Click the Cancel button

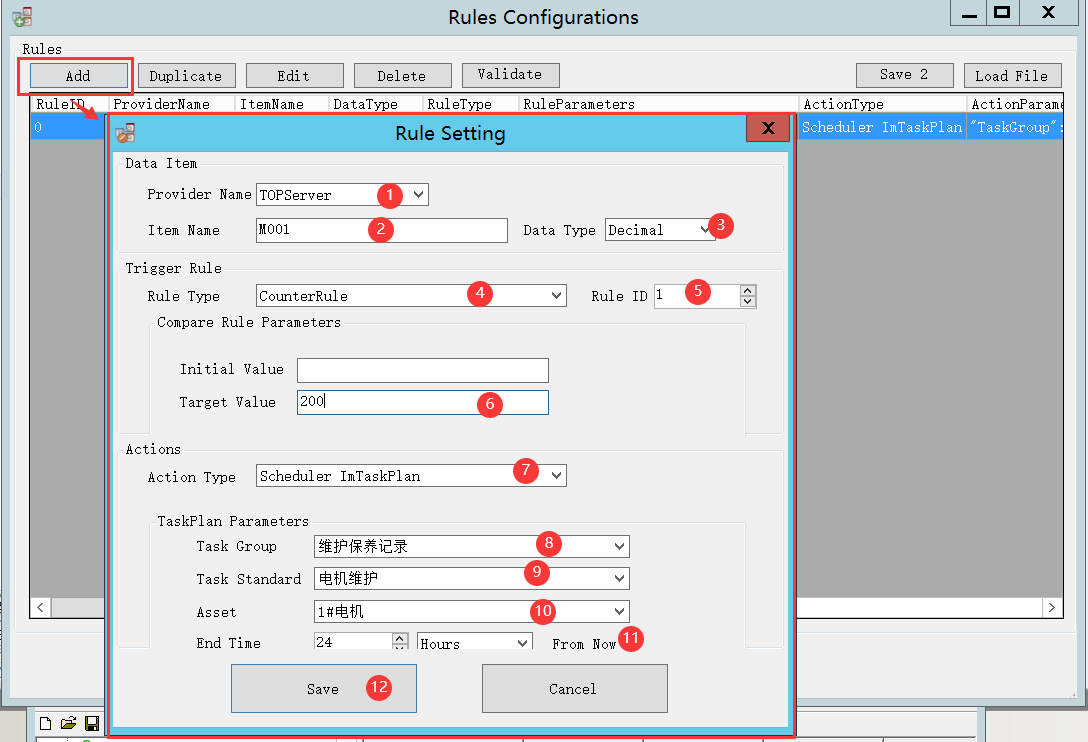tap(574, 689)
